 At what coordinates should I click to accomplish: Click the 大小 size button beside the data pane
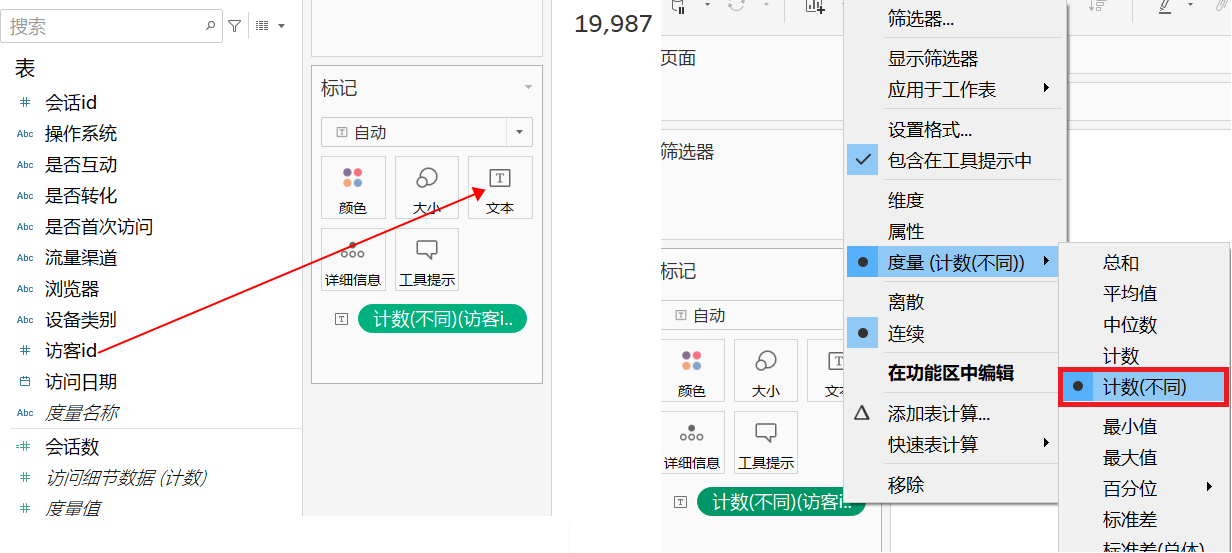click(x=427, y=188)
